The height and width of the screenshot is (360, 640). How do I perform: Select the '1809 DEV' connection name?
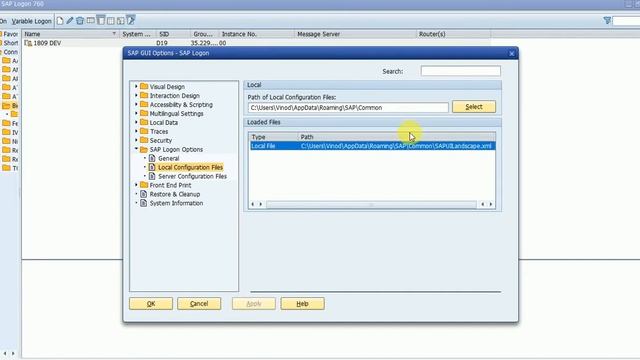[x=47, y=43]
